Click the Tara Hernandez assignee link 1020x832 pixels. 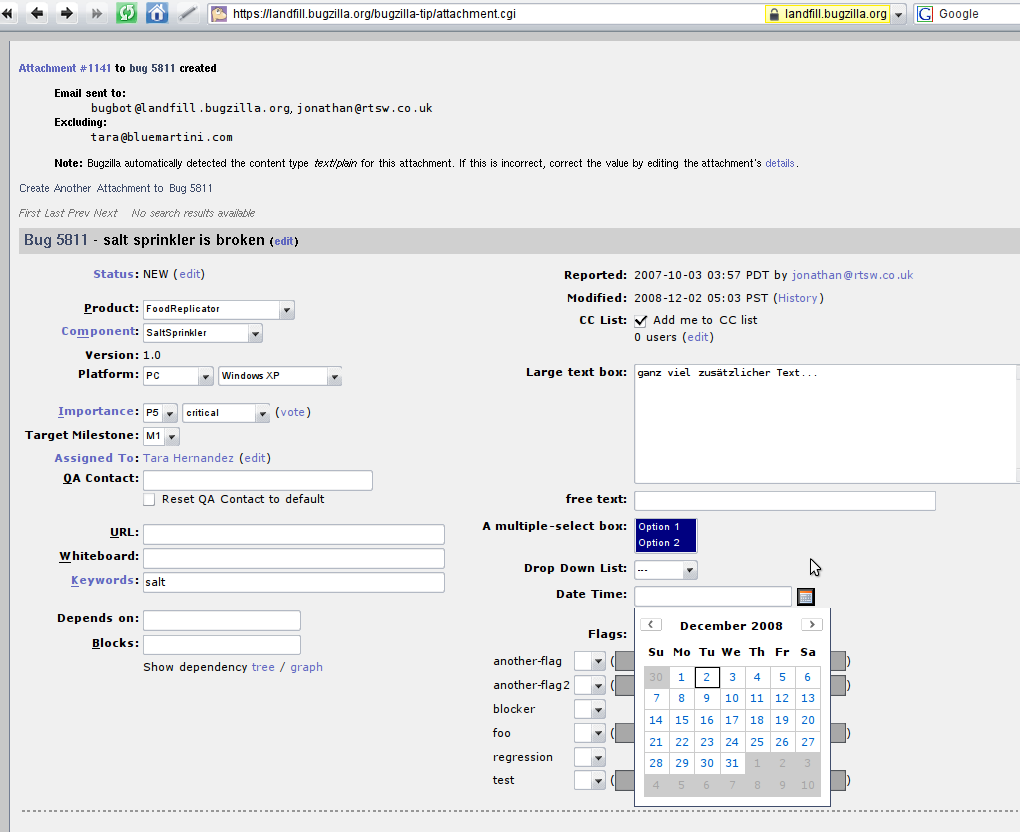(x=188, y=459)
